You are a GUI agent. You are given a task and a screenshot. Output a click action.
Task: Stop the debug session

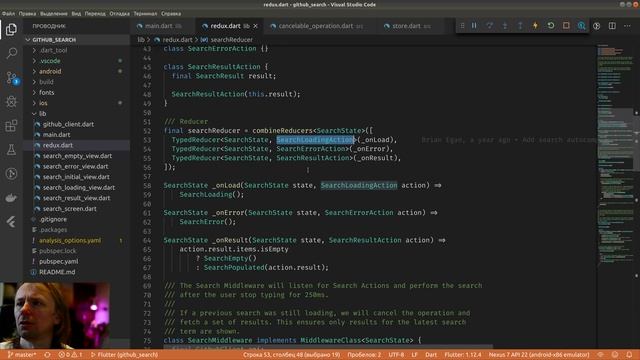click(566, 26)
